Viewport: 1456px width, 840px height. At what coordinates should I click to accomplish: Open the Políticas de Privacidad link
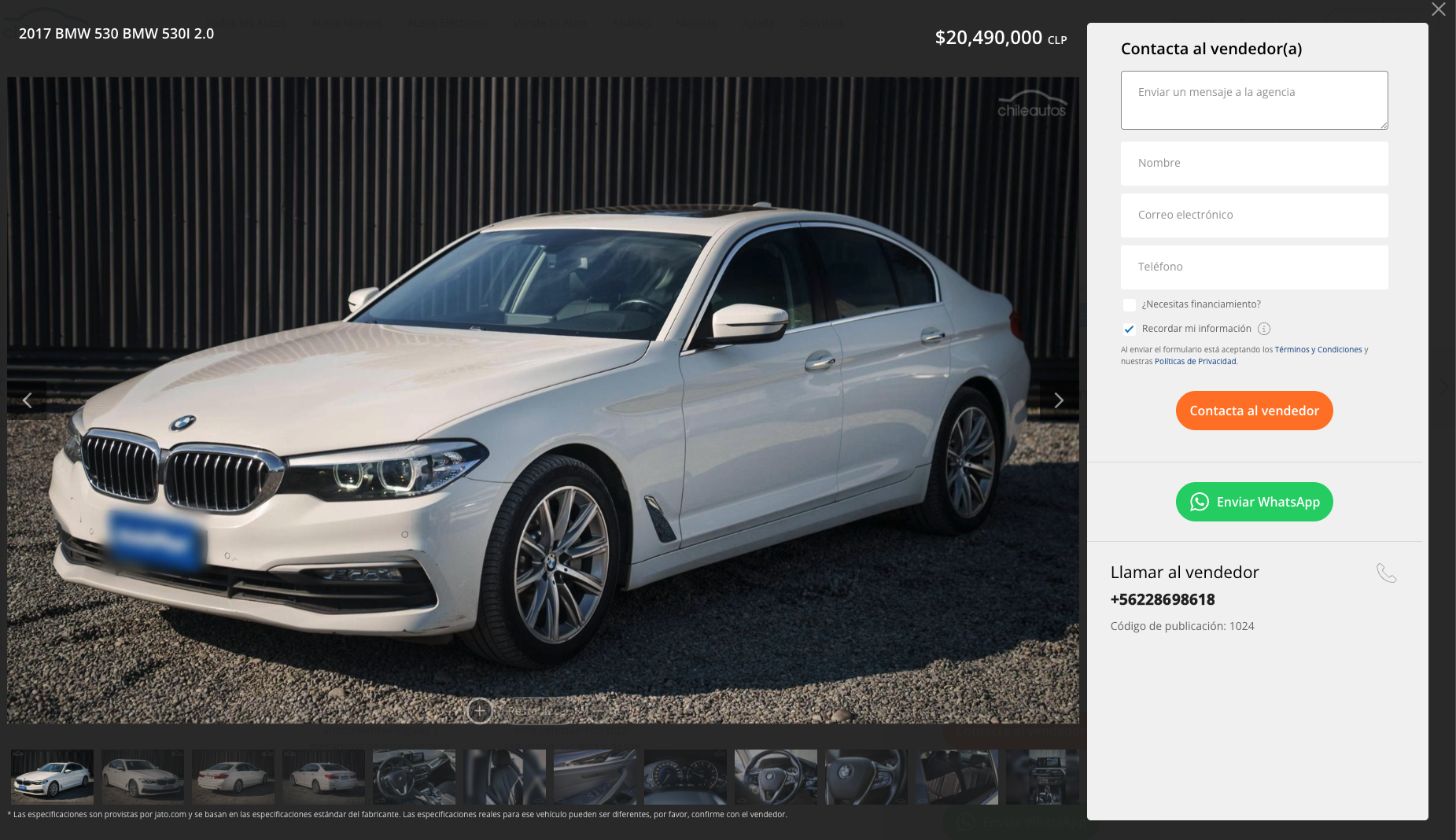[1195, 362]
